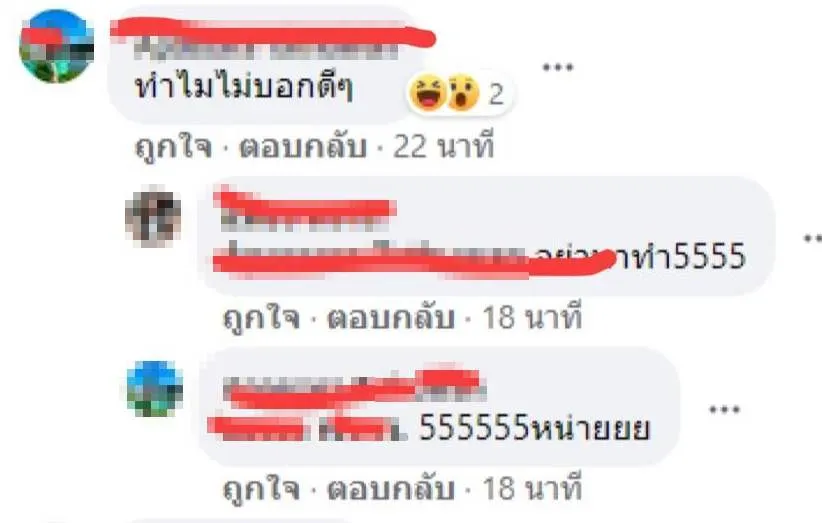822x523 pixels.
Task: Open the 18 นาที timestamp under the 555555หน่ายยย reply
Action: click(532, 488)
